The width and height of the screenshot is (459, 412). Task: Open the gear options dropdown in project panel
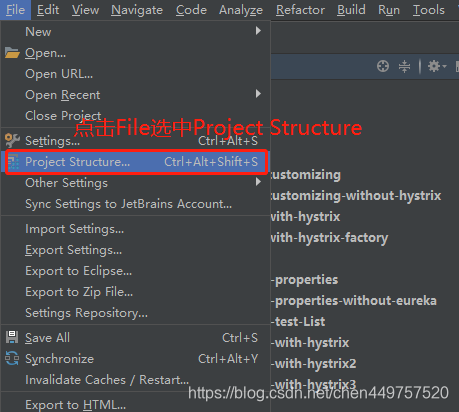pos(436,66)
